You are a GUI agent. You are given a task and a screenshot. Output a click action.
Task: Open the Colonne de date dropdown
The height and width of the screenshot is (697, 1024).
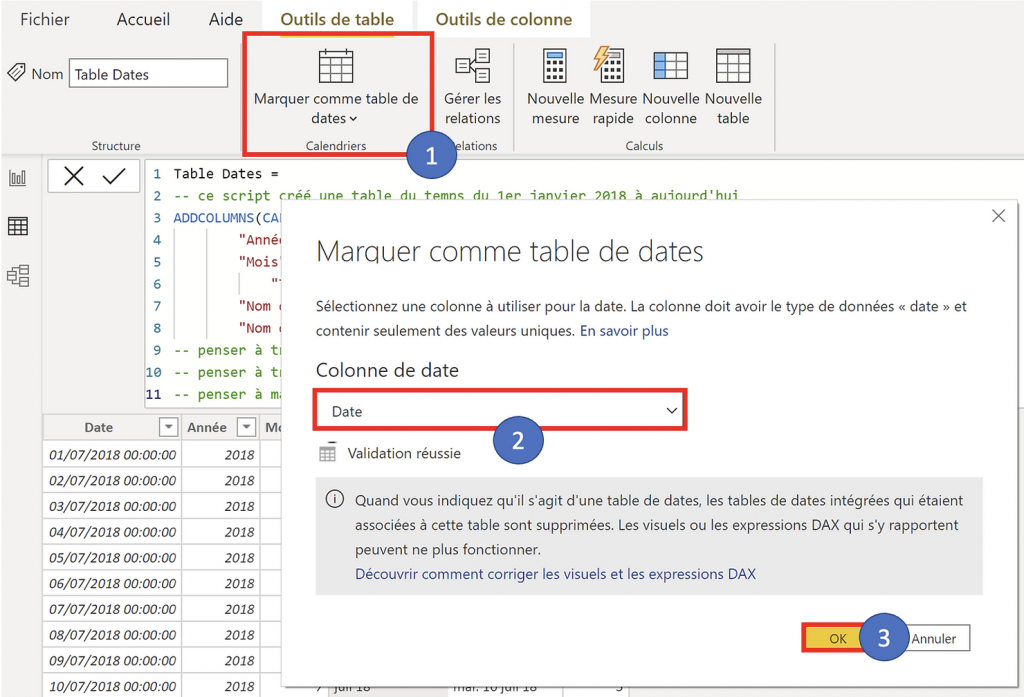(500, 411)
